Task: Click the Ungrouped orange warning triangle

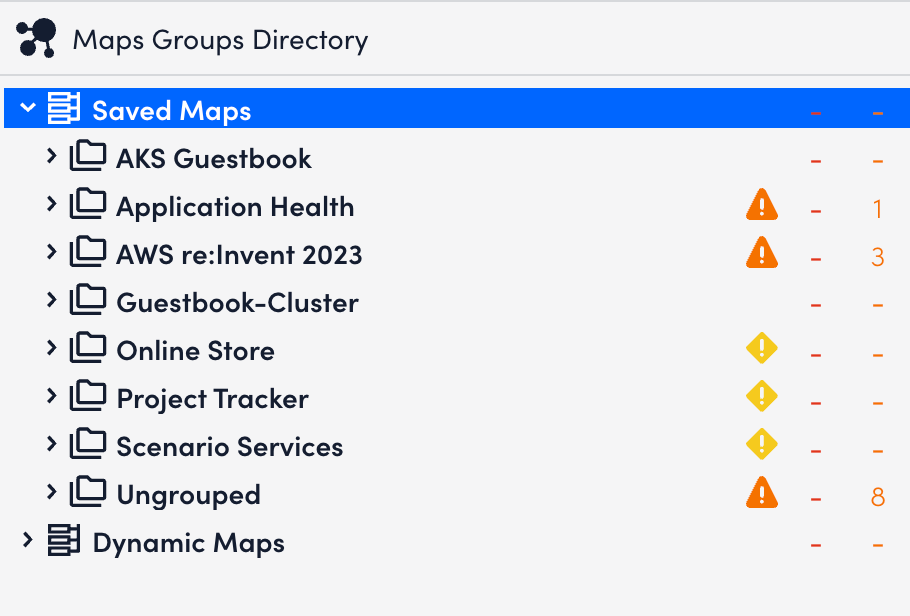Action: pyautogui.click(x=761, y=493)
